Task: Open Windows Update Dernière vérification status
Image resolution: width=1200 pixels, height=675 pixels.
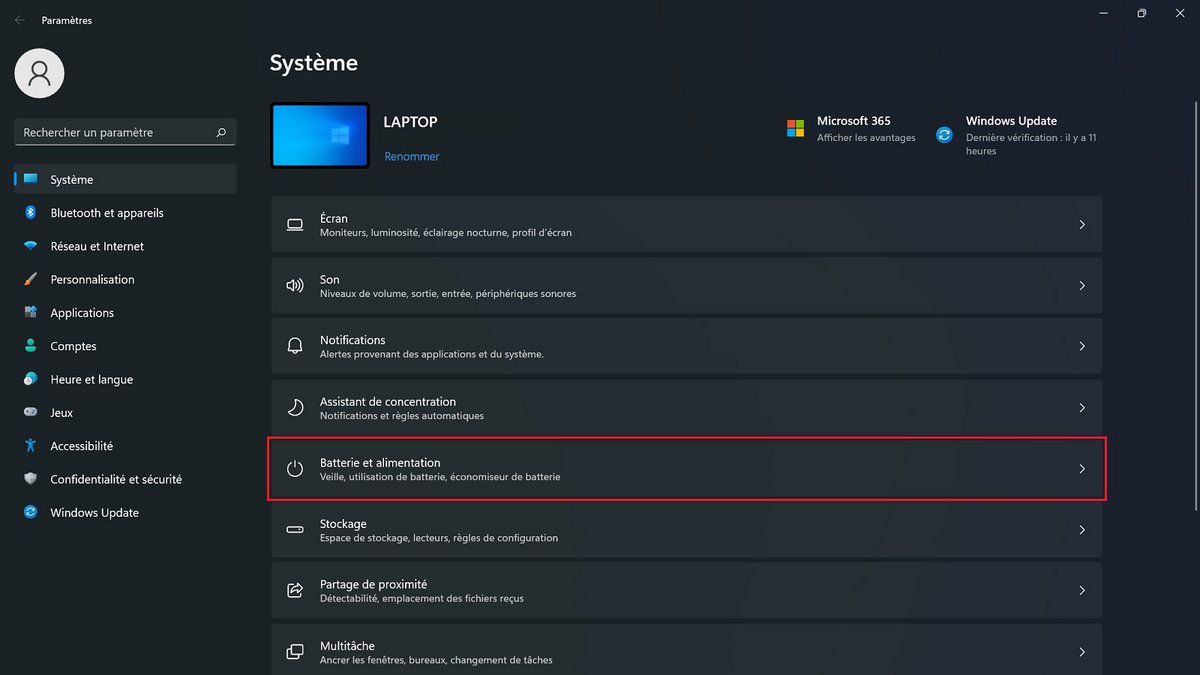Action: (1031, 144)
